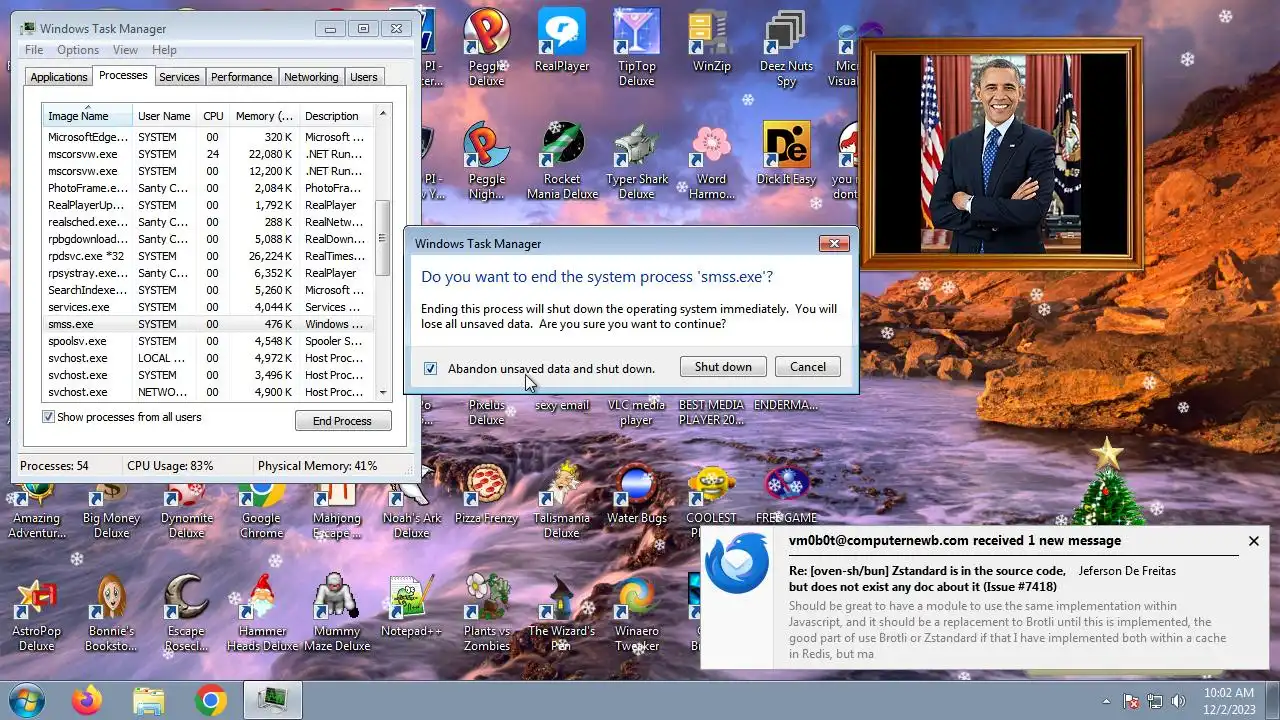Open Dynomite Deluxe desktop icon
The height and width of the screenshot is (720, 1280).
186,510
